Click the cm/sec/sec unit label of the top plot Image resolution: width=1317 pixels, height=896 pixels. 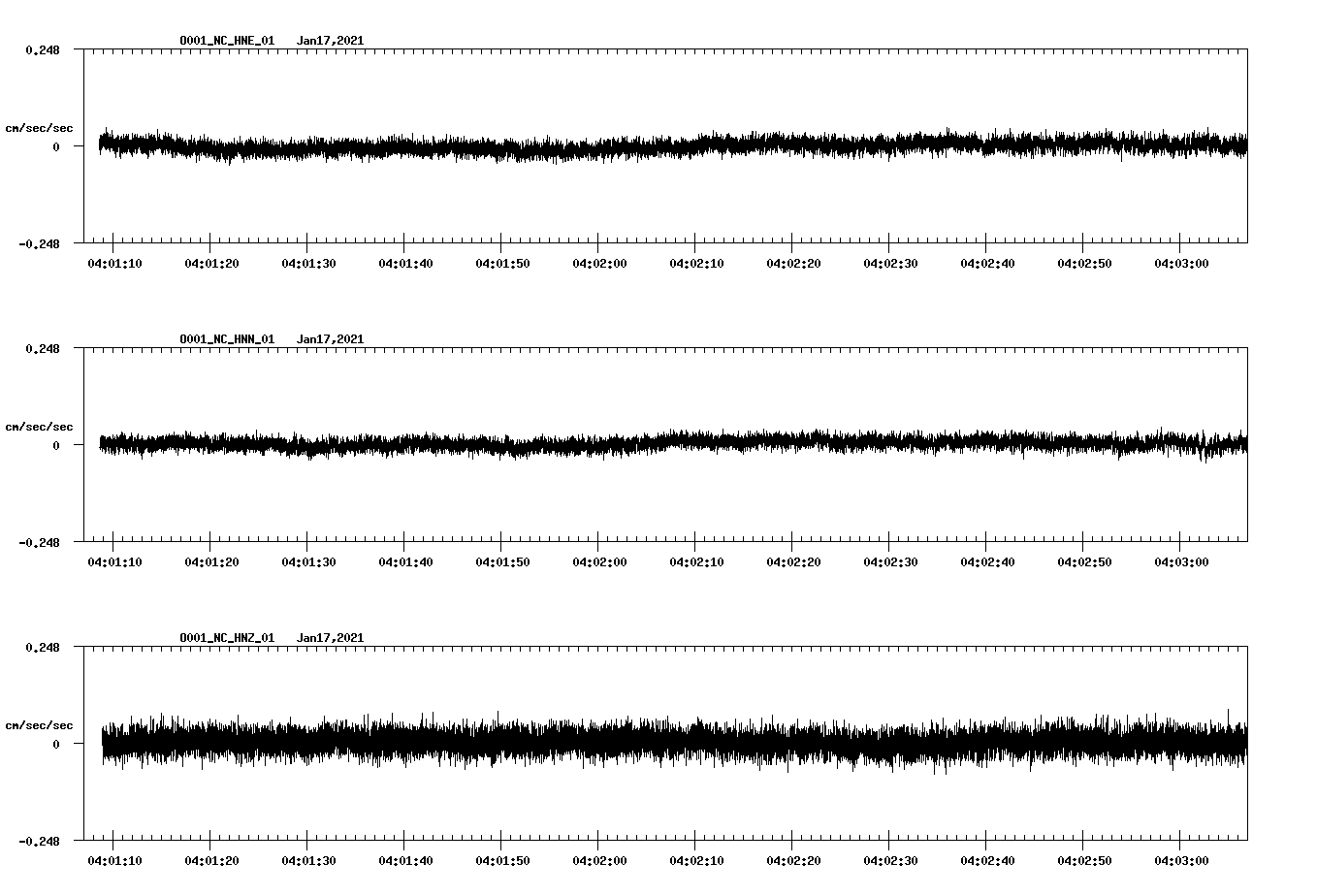coord(40,127)
